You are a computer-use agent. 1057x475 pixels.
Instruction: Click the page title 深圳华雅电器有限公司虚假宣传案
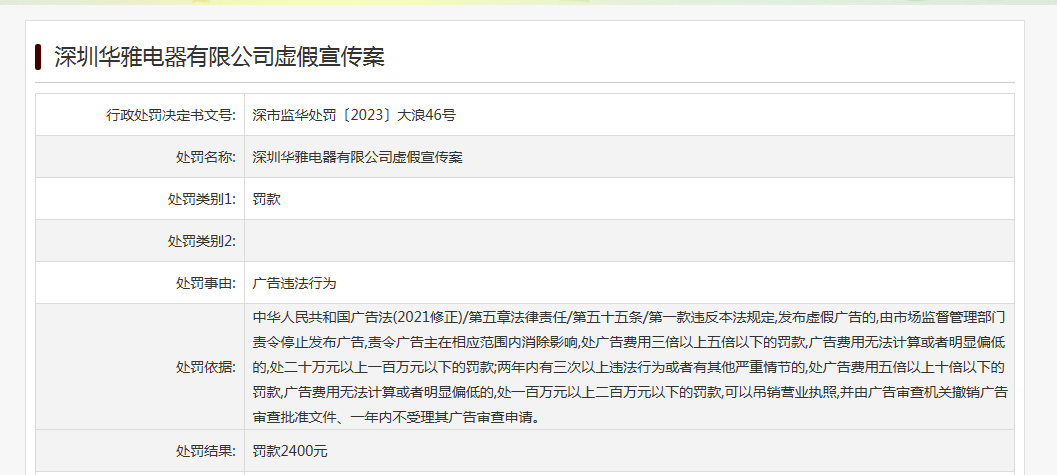pos(219,57)
